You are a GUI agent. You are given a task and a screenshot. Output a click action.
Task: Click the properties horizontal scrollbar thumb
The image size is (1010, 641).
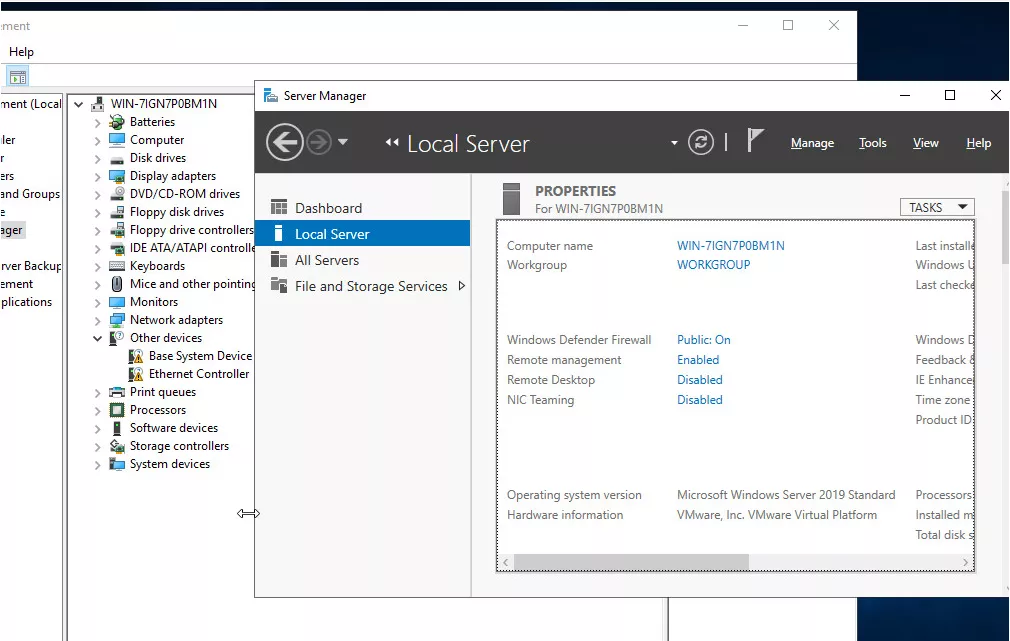tap(631, 562)
